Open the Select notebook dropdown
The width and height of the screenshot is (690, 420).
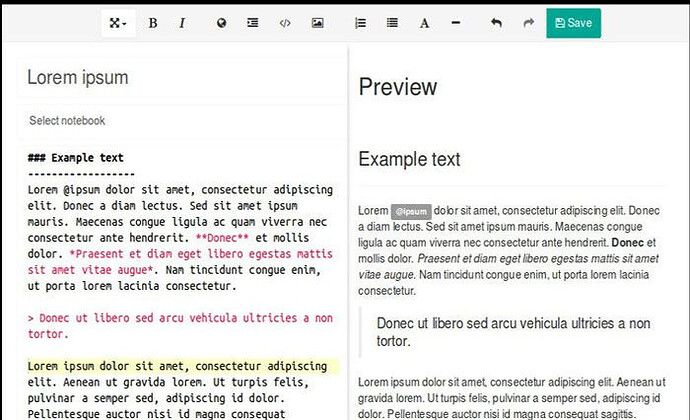pos(180,121)
